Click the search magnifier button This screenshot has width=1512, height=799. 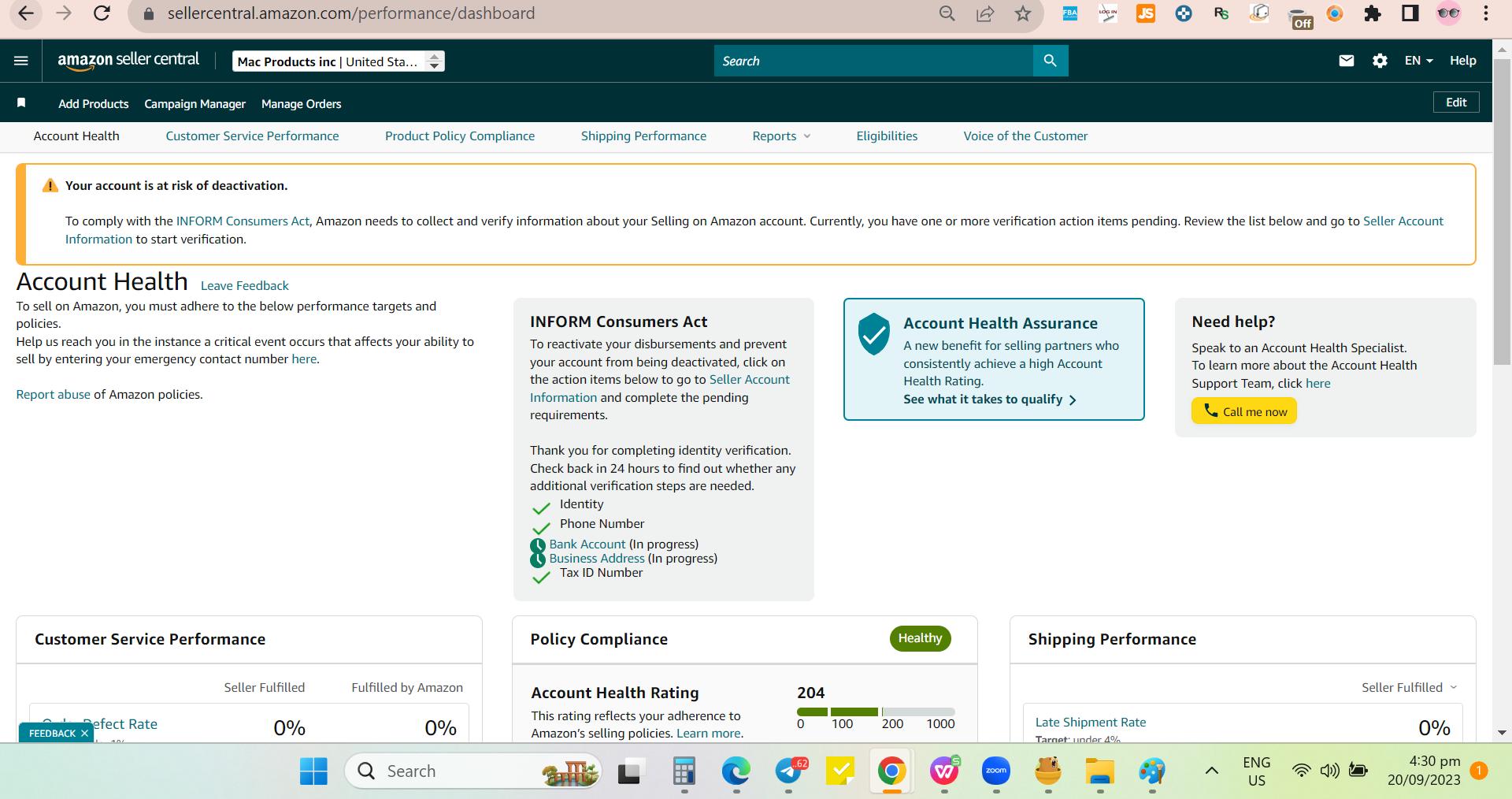pos(1050,61)
